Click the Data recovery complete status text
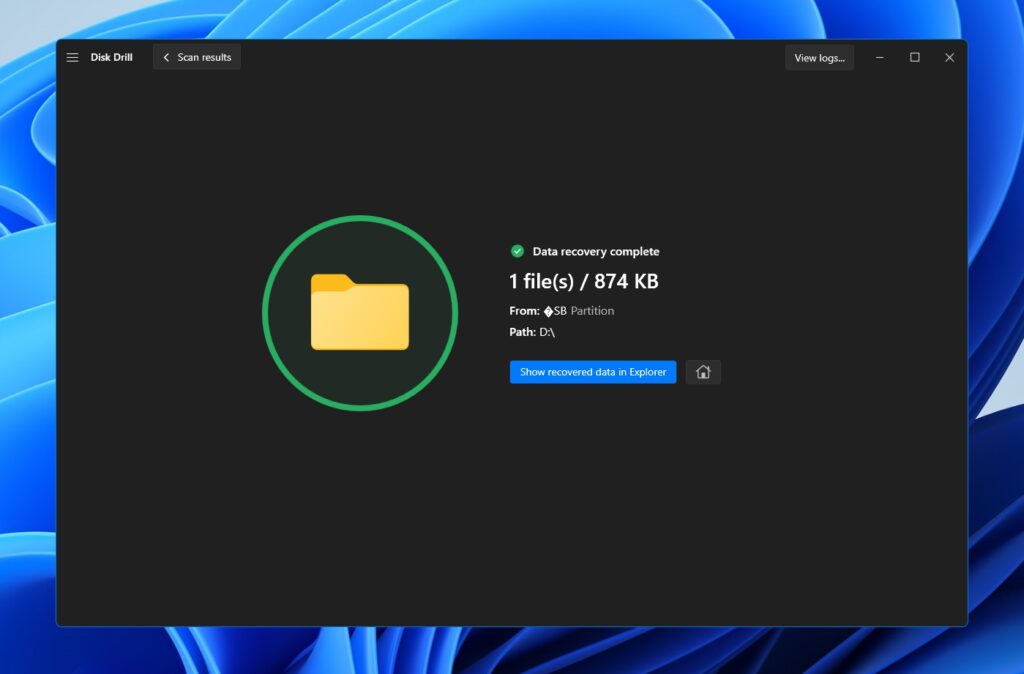The height and width of the screenshot is (674, 1024). coord(596,250)
